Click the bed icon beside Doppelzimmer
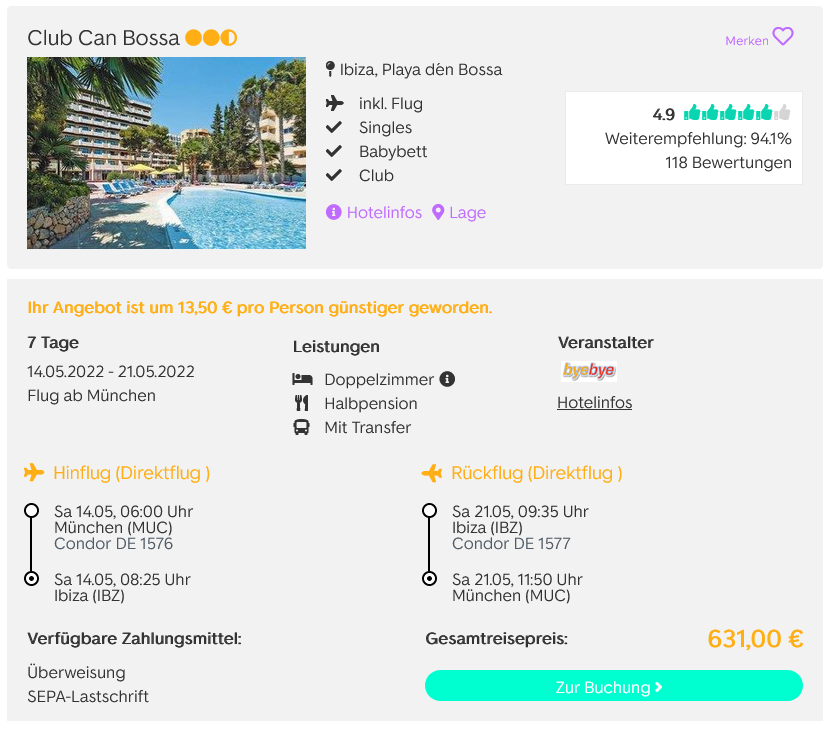 pyautogui.click(x=302, y=379)
